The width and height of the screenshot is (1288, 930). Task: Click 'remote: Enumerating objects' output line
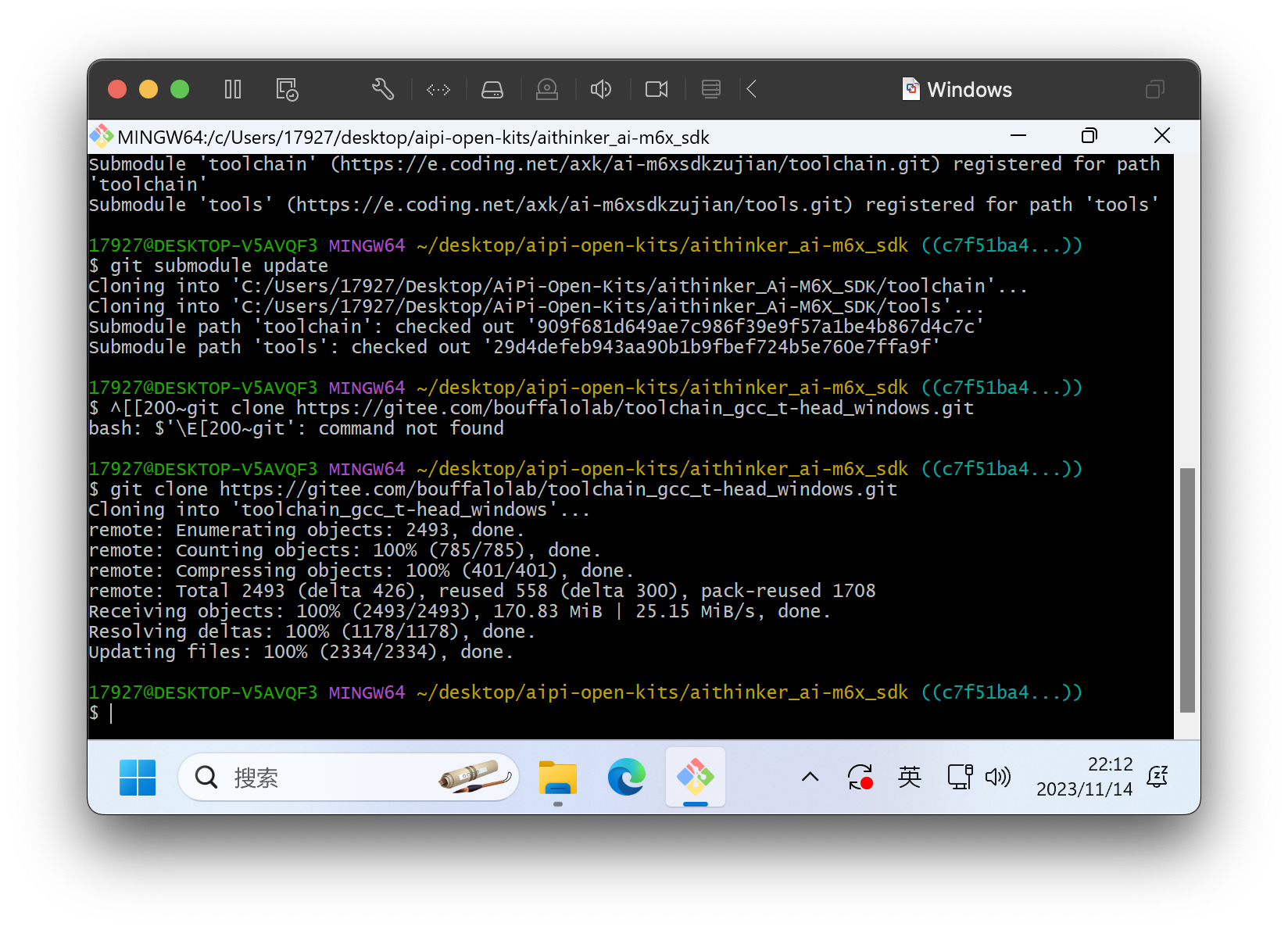point(306,530)
